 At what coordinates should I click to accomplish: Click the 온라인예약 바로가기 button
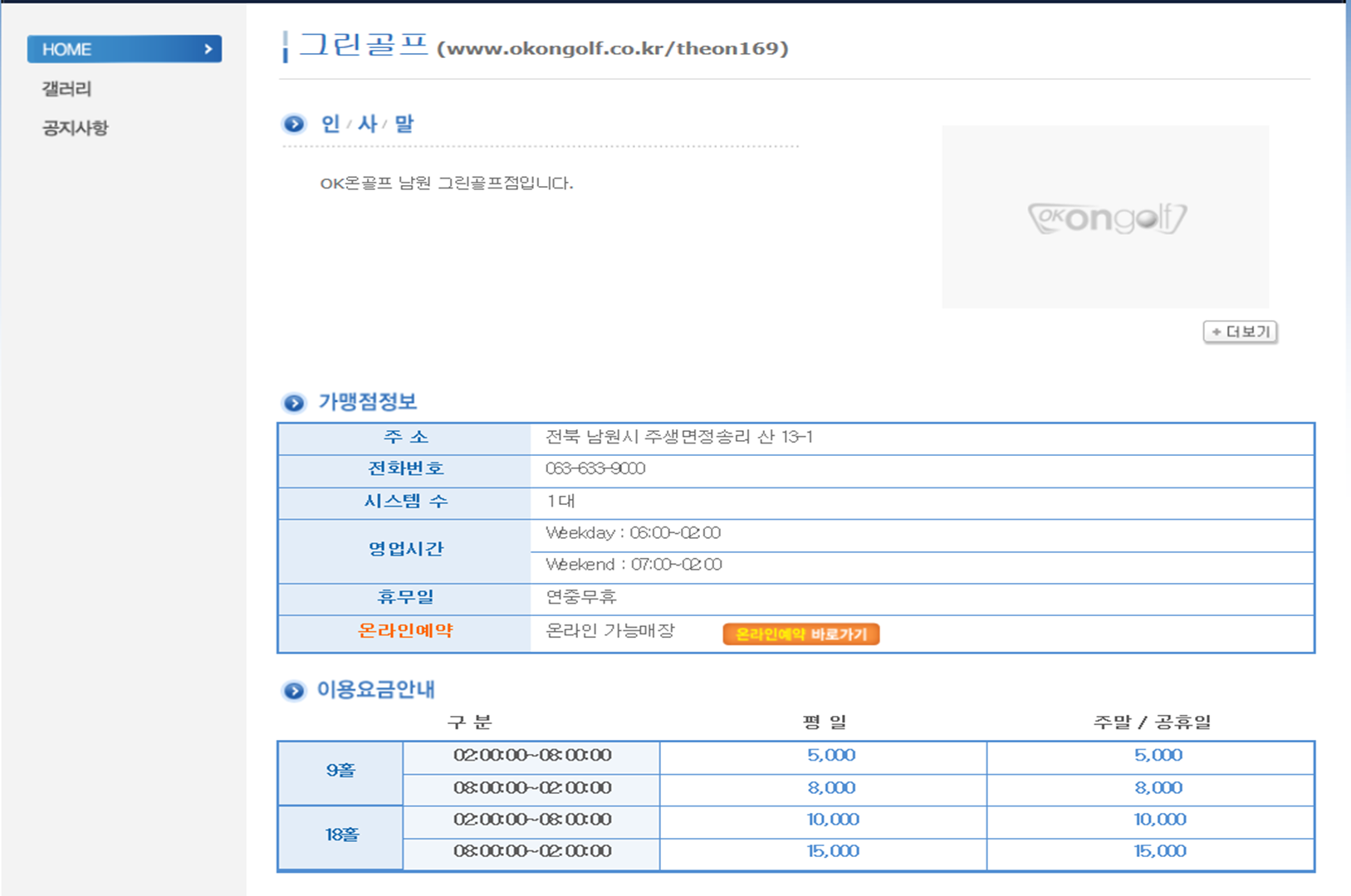pyautogui.click(x=800, y=634)
